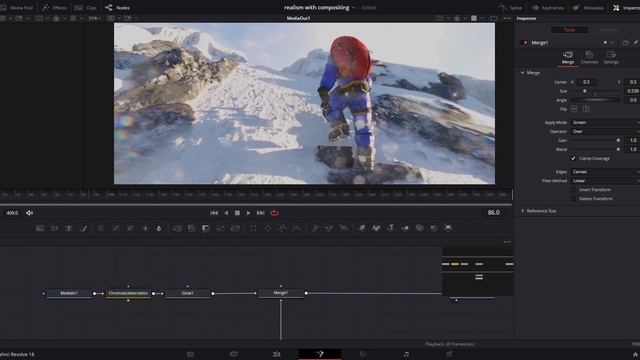Open the Color page icon
The width and height of the screenshot is (640, 360).
pos(363,354)
